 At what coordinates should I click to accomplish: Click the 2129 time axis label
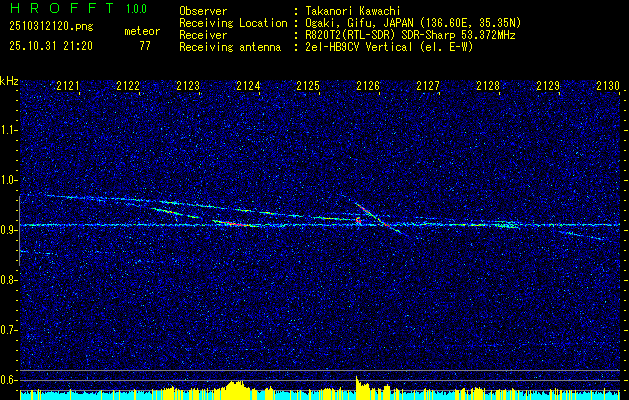point(548,86)
